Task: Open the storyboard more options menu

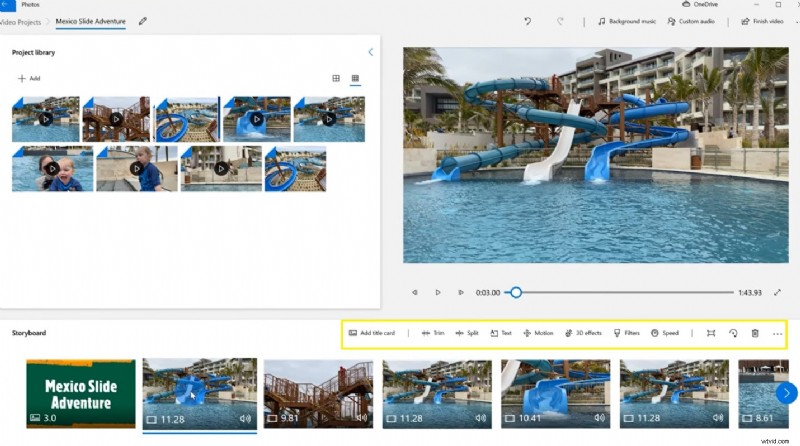Action: pyautogui.click(x=777, y=333)
